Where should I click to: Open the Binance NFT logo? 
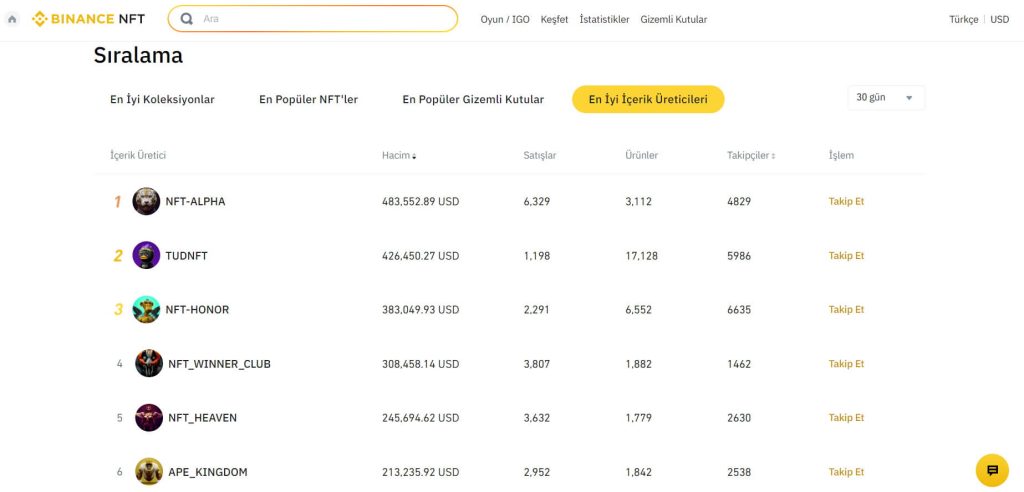tap(88, 19)
